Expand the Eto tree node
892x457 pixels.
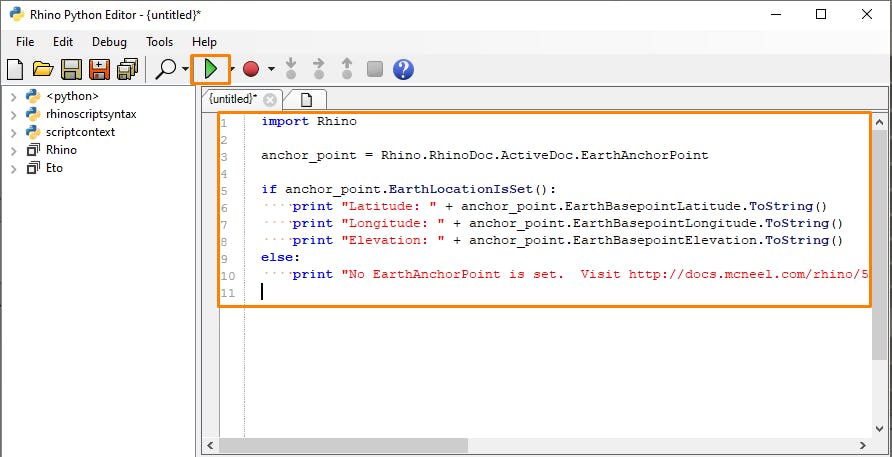[14, 170]
